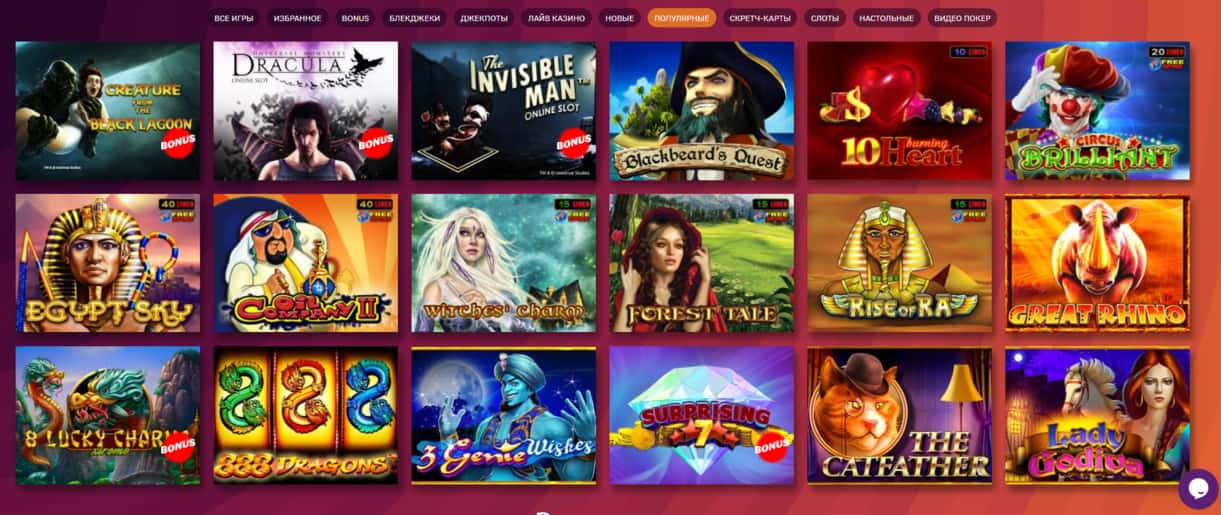Click the BONUS badge on Invisible Man
1221x515 pixels.
(573, 144)
